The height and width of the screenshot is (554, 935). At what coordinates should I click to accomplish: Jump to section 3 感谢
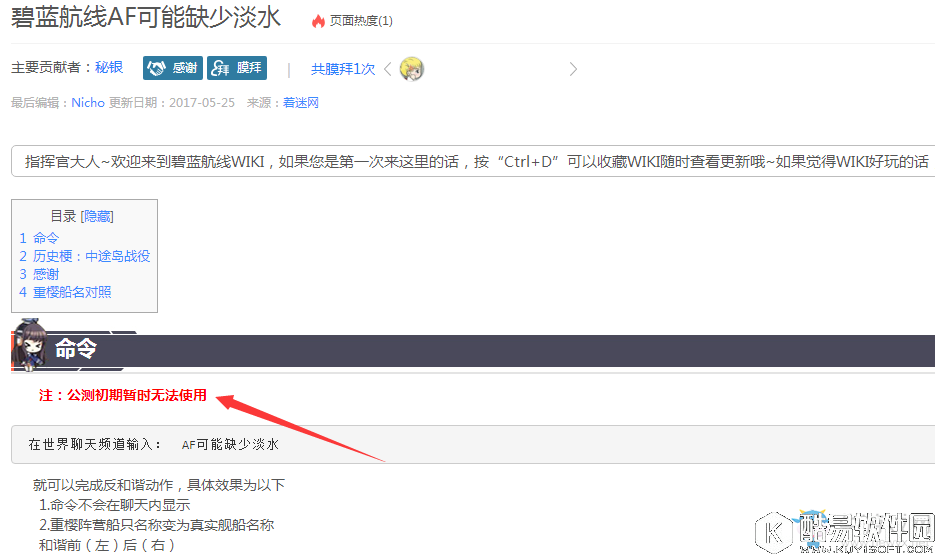tap(39, 274)
